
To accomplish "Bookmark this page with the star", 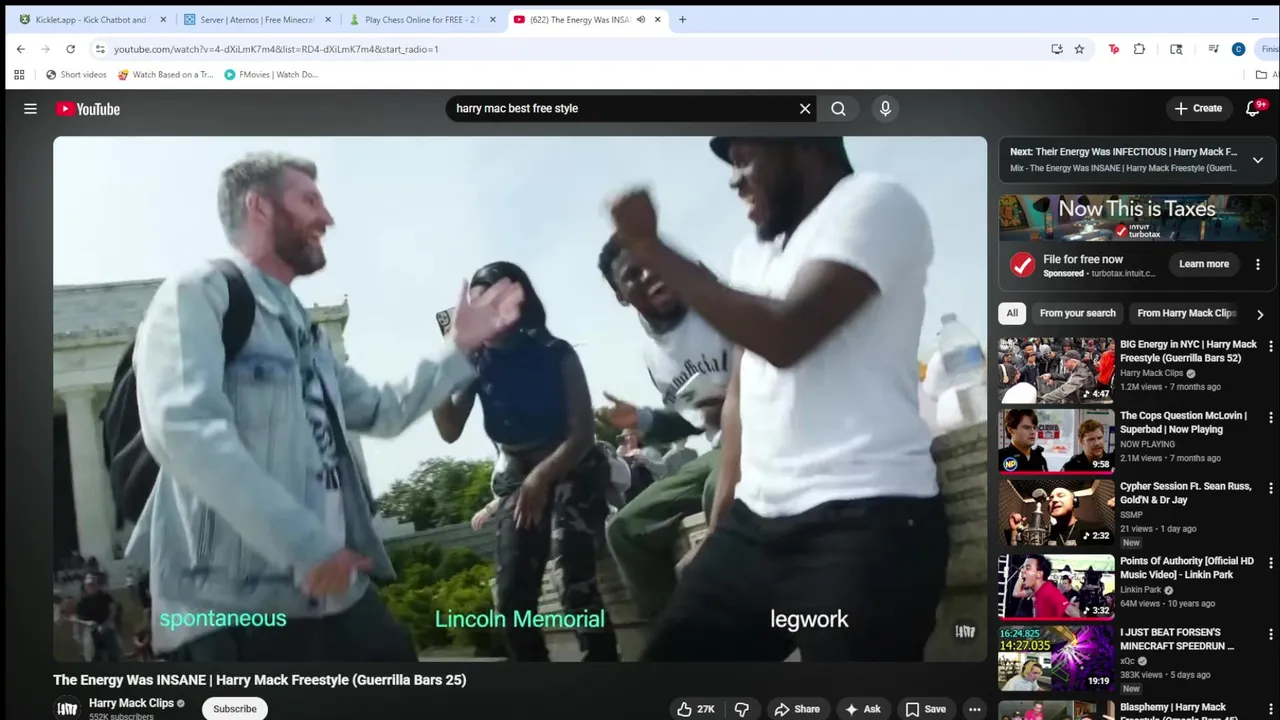I will 1079,49.
